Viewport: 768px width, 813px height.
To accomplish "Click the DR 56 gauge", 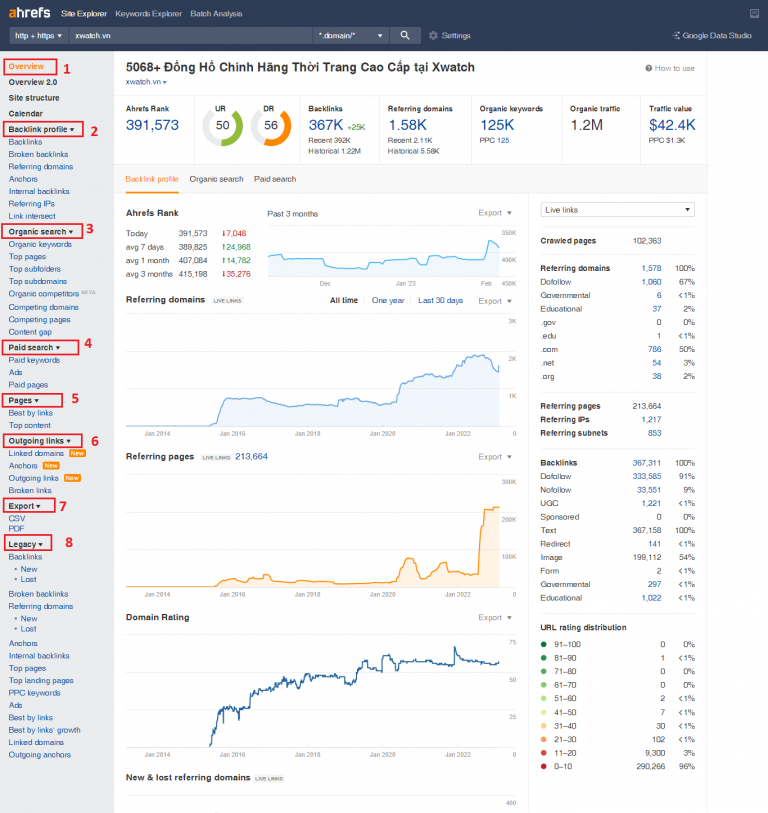I will pos(271,126).
